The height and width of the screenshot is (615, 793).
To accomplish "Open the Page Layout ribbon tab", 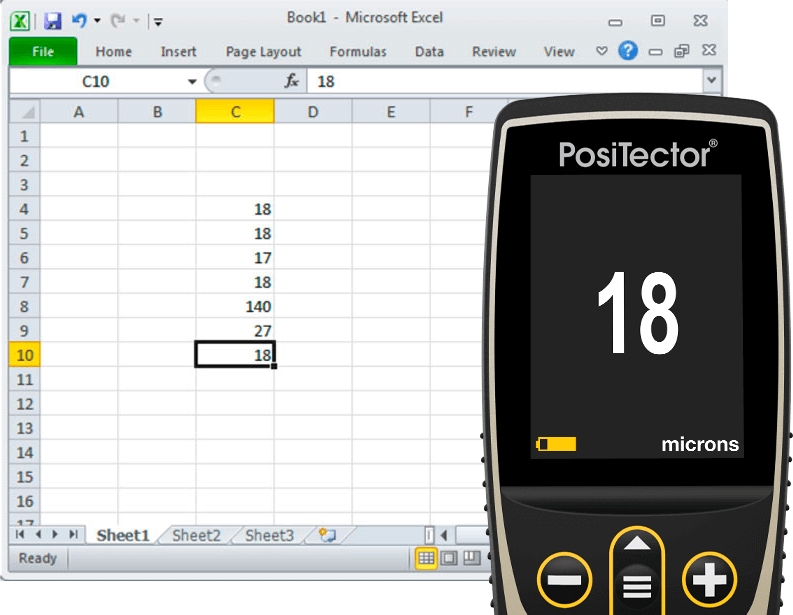I will 263,52.
